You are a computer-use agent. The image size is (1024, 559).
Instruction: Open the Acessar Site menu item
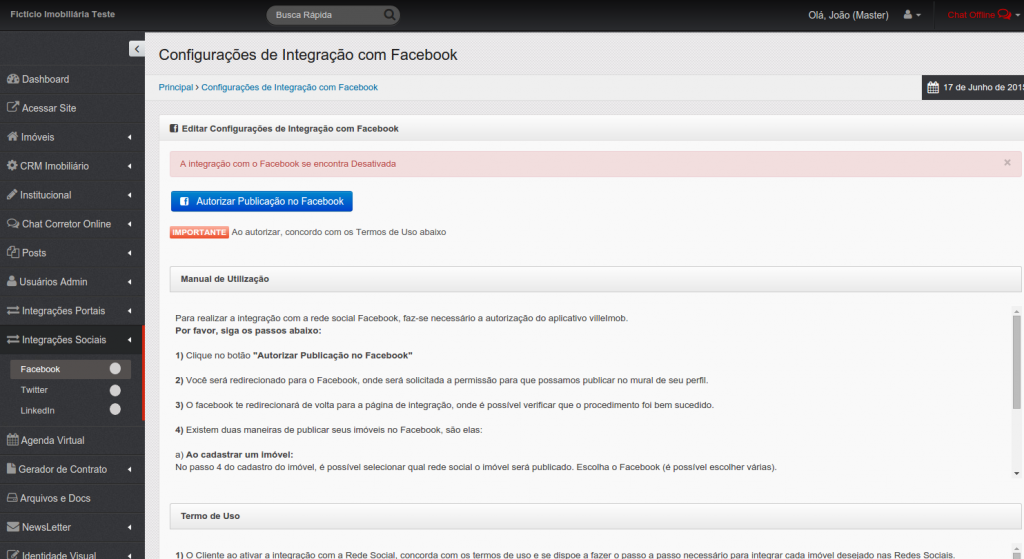72,108
